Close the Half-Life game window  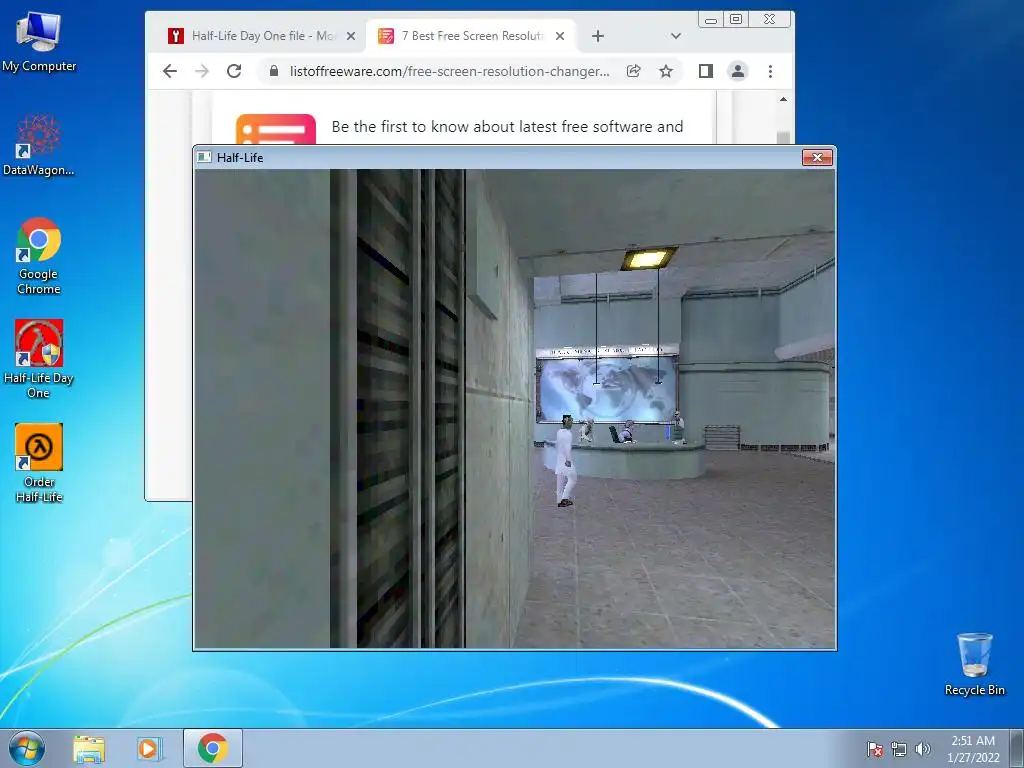click(x=817, y=157)
